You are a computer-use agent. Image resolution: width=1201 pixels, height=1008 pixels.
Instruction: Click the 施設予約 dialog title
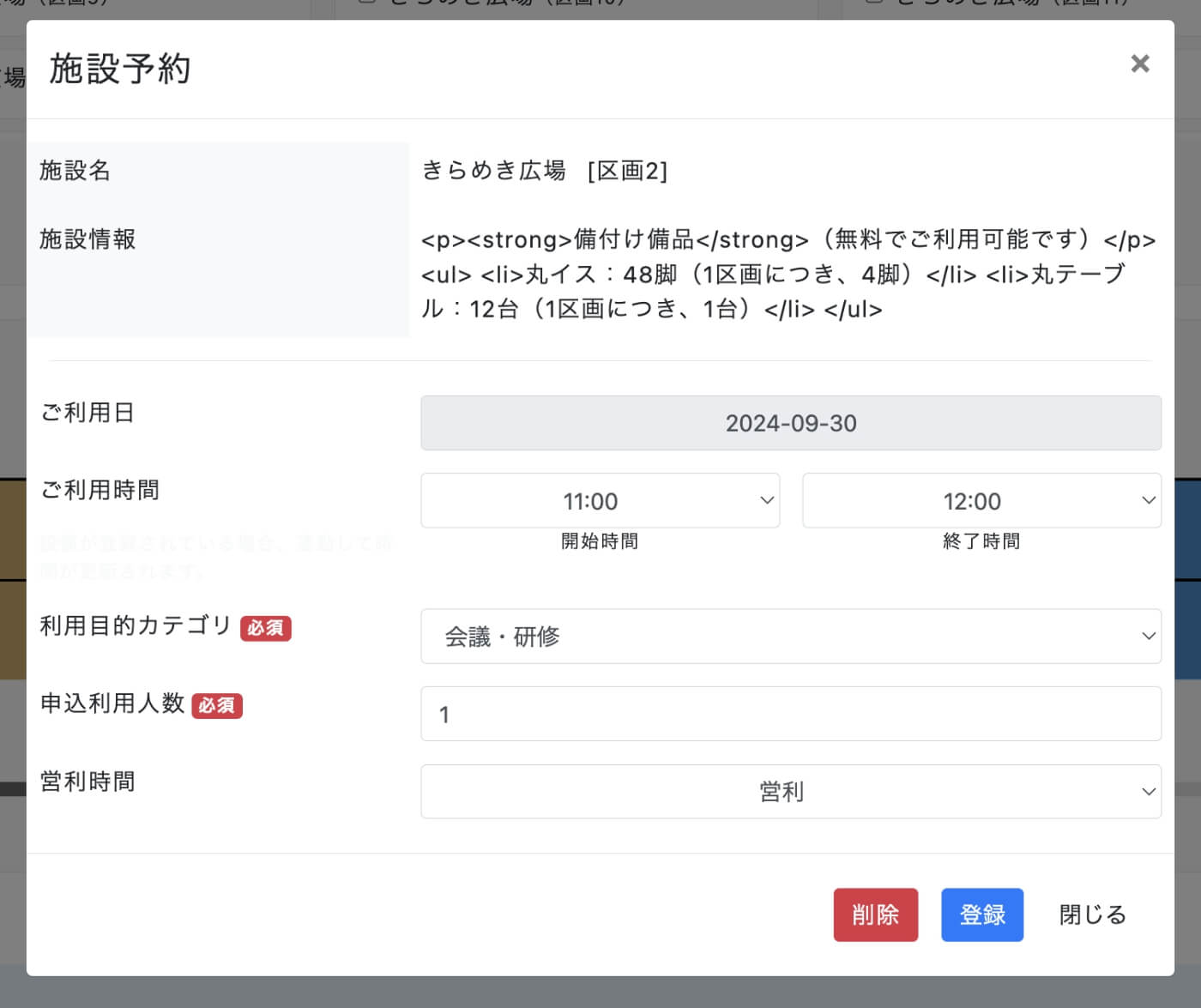click(x=120, y=69)
